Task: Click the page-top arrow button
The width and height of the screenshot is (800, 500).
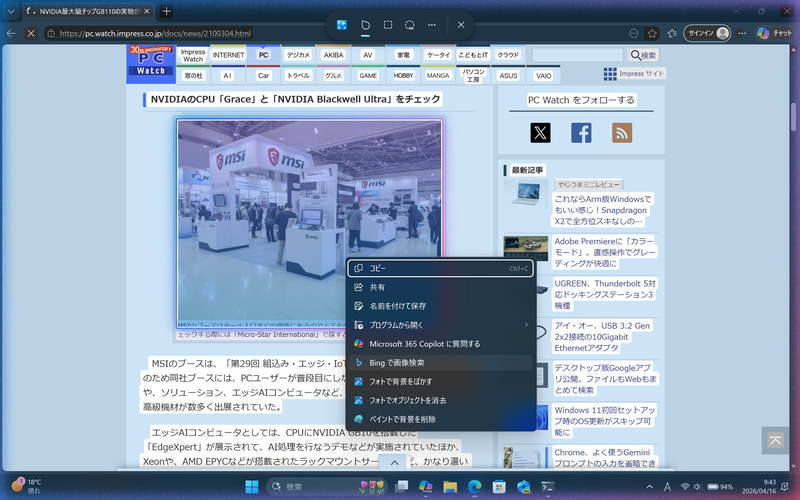Action: 775,440
